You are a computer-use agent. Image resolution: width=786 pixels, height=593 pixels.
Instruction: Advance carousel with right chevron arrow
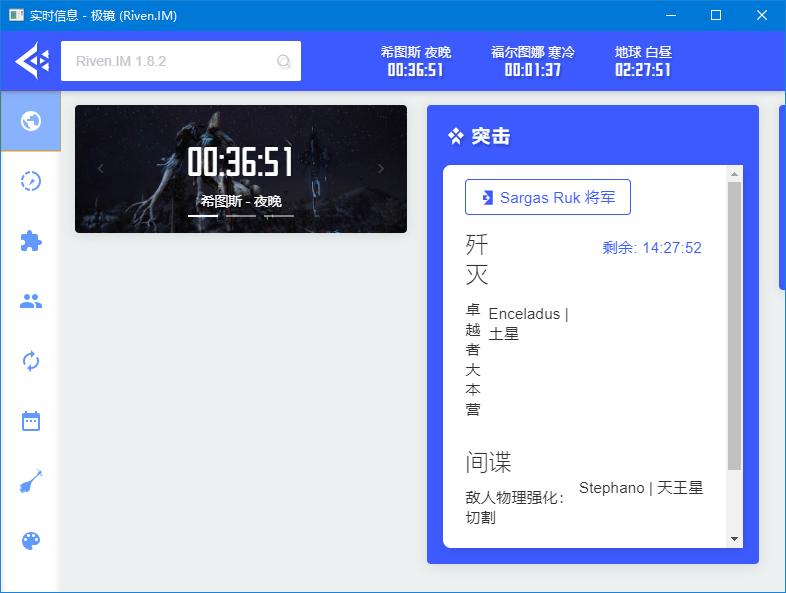(x=381, y=169)
